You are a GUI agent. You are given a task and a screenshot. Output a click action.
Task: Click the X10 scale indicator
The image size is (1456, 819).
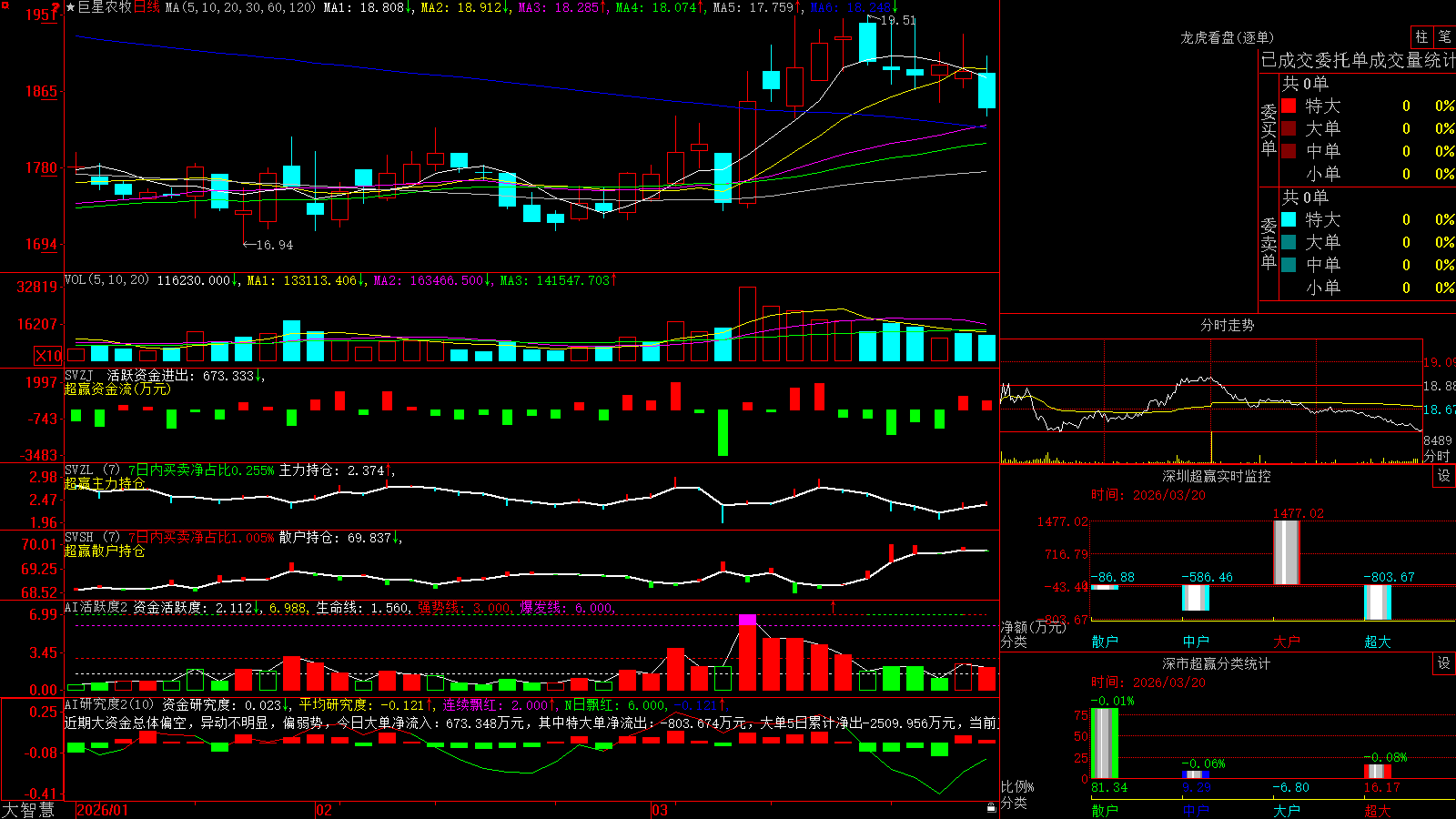pos(48,356)
